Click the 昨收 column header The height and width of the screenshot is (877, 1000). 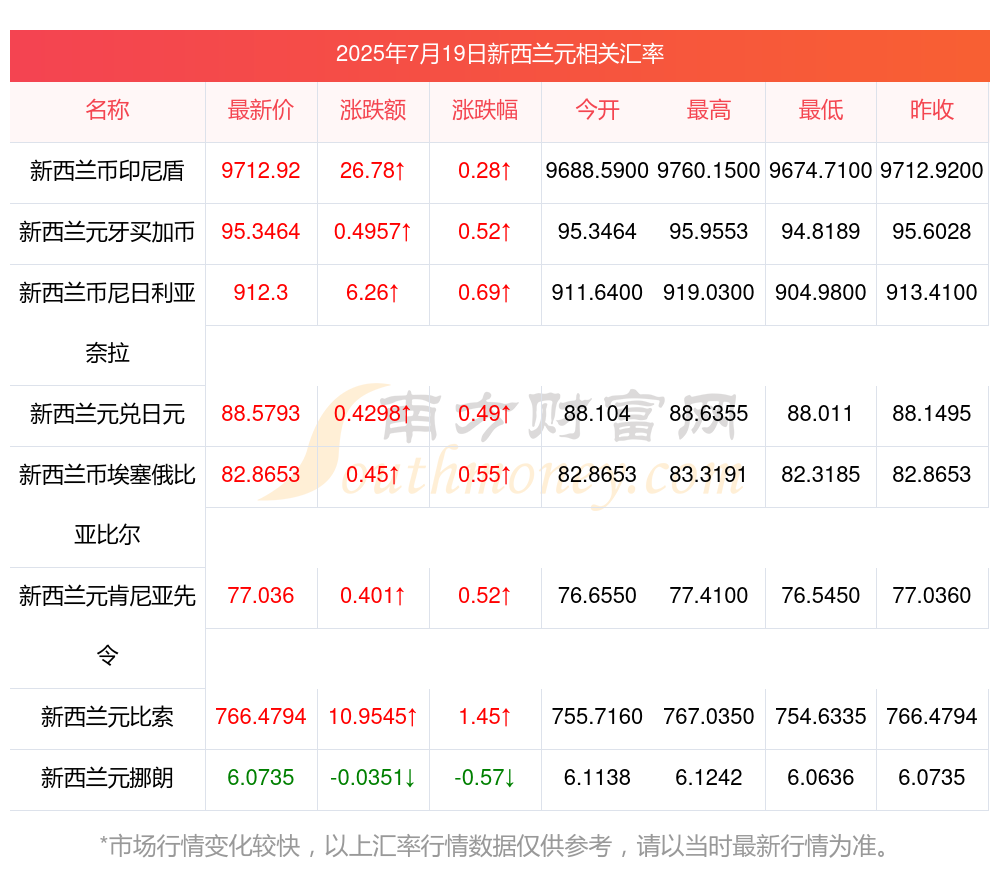click(x=932, y=110)
